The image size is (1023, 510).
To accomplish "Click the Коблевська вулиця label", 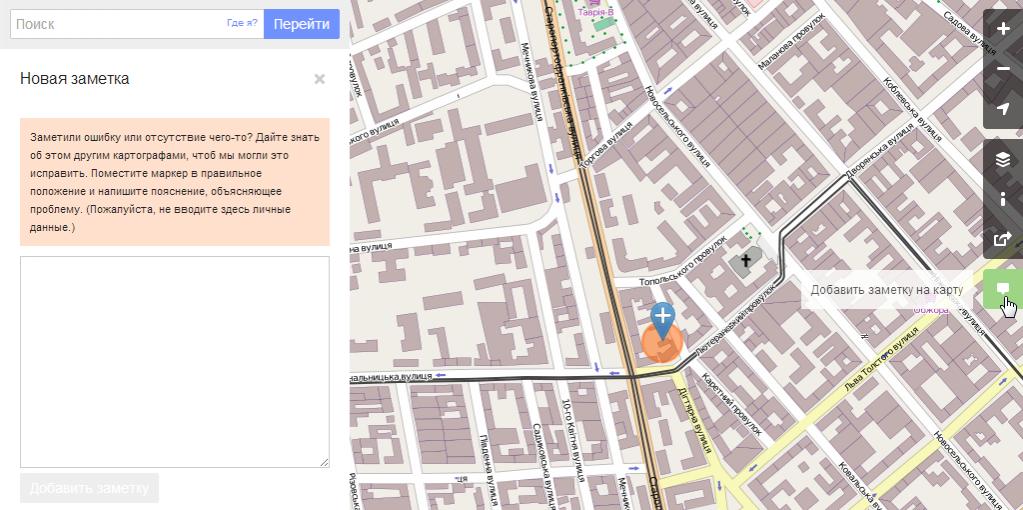I will (x=912, y=109).
